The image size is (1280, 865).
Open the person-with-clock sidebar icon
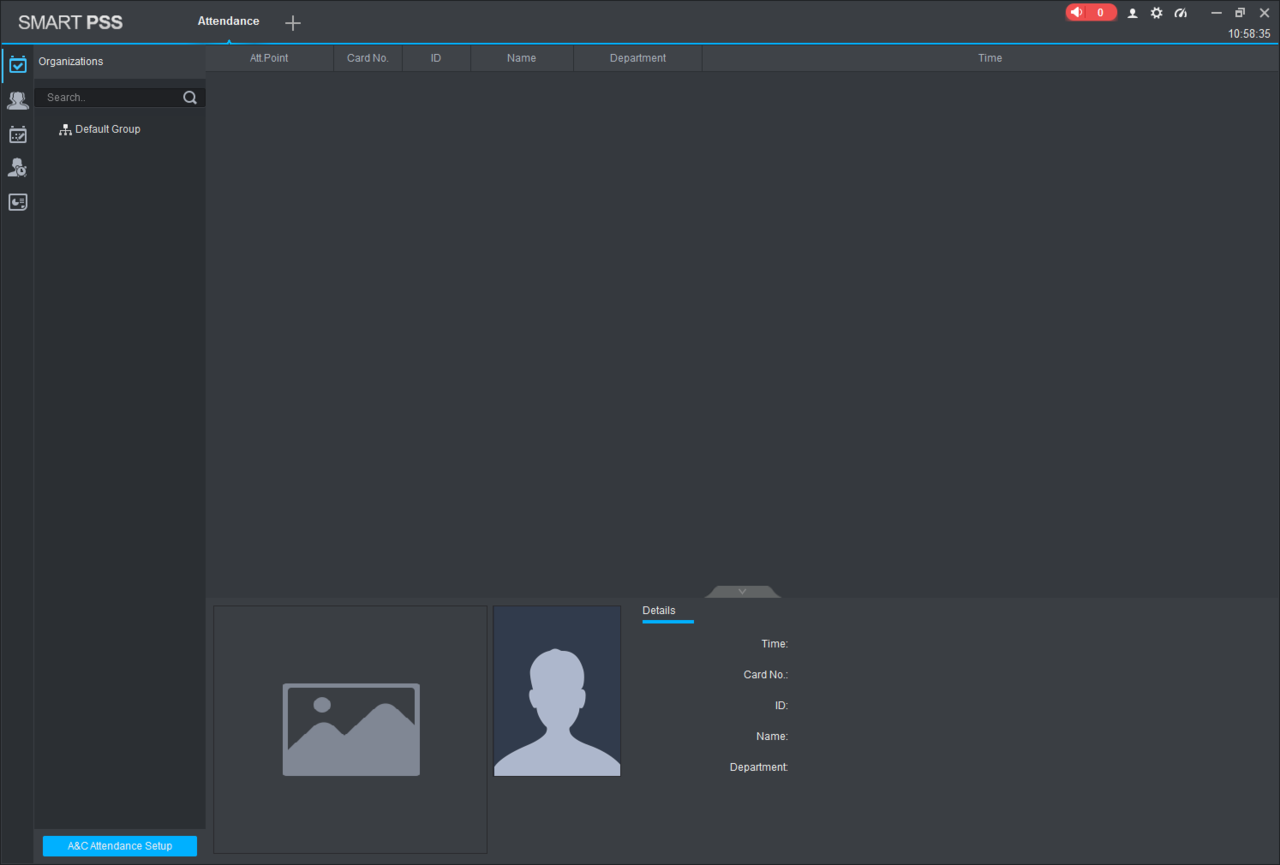point(17,168)
